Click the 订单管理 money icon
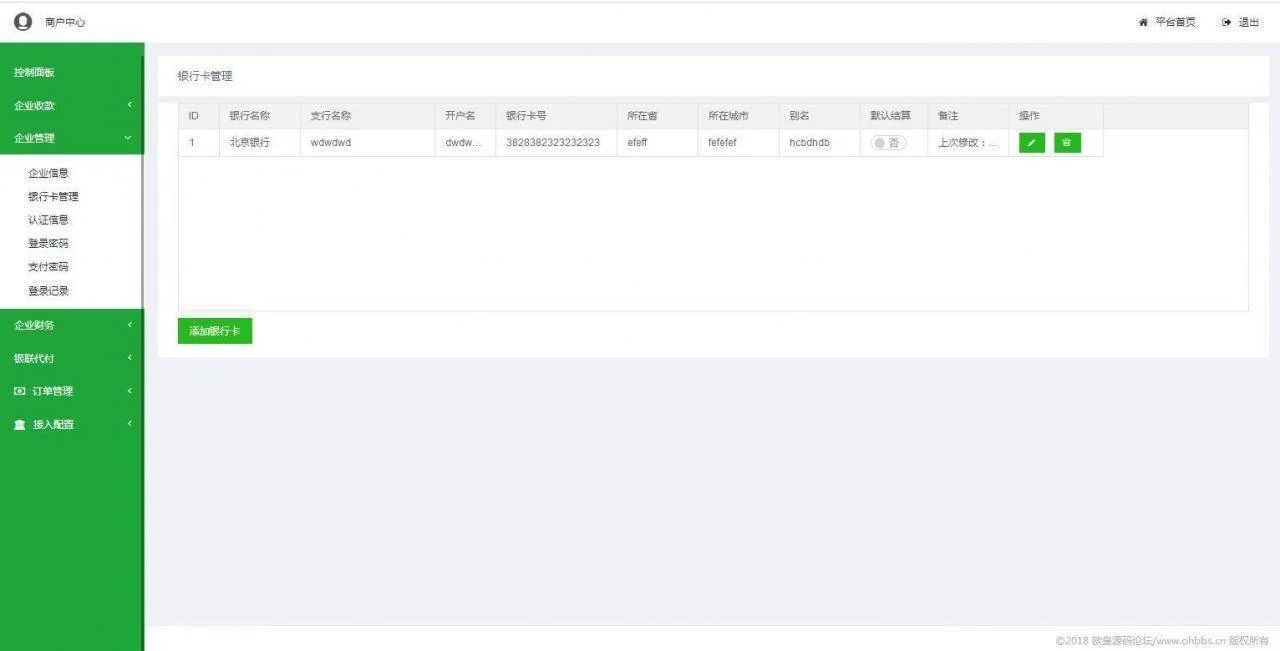Viewport: 1280px width, 651px height. click(x=20, y=391)
